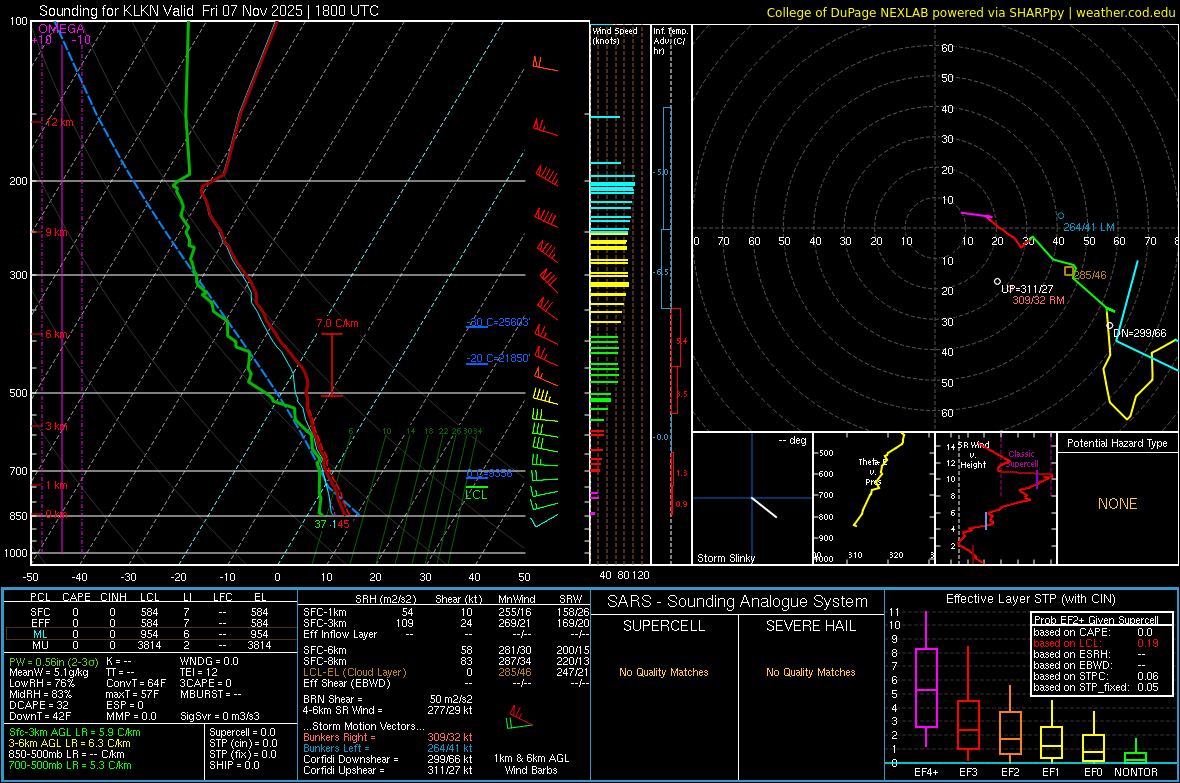The image size is (1180, 783).
Task: Click the 'Bunkers Right = 309/32 kt' line
Action: pyautogui.click(x=388, y=737)
